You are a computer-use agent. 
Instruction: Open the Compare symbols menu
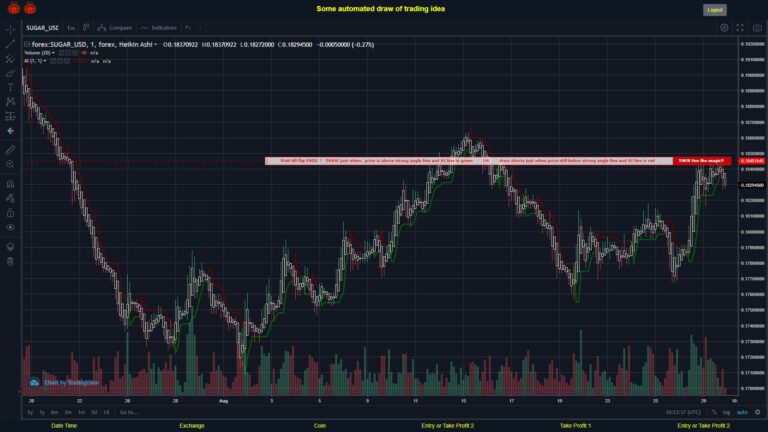click(115, 28)
